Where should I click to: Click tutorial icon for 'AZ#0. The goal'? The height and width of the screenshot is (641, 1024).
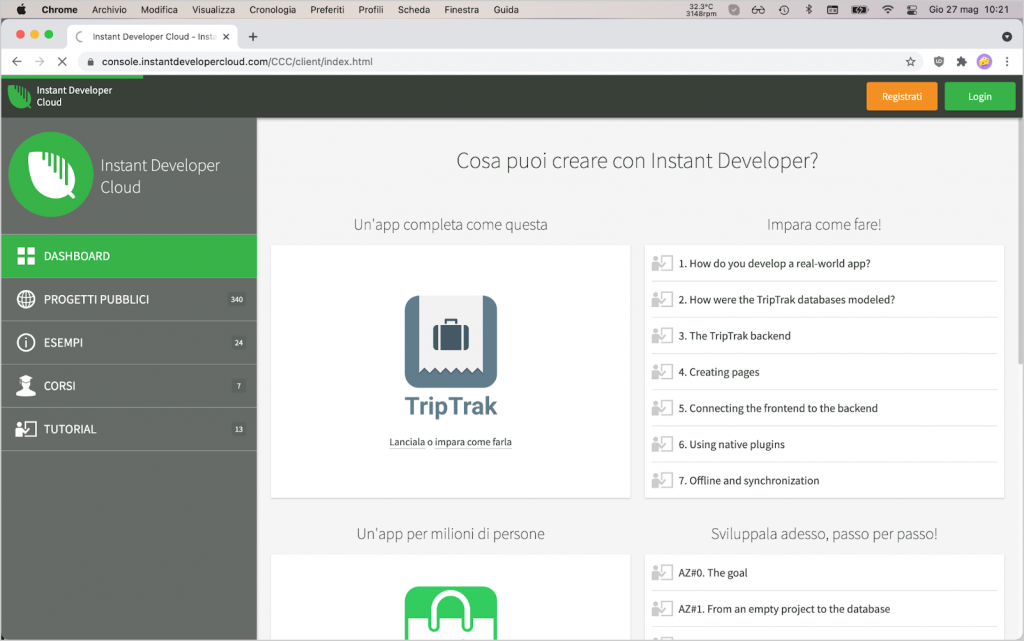pyautogui.click(x=662, y=572)
